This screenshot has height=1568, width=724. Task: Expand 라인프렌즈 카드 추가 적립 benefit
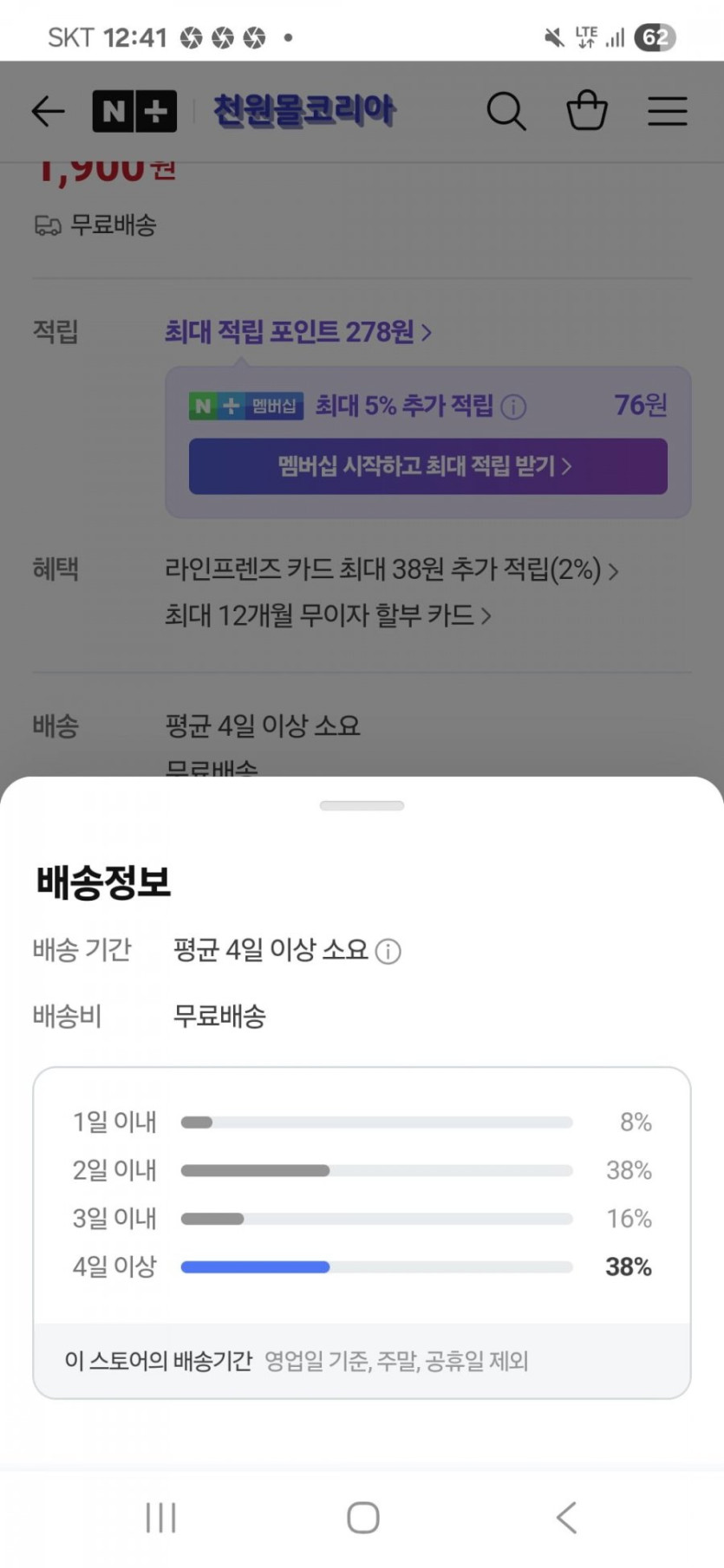pos(391,570)
